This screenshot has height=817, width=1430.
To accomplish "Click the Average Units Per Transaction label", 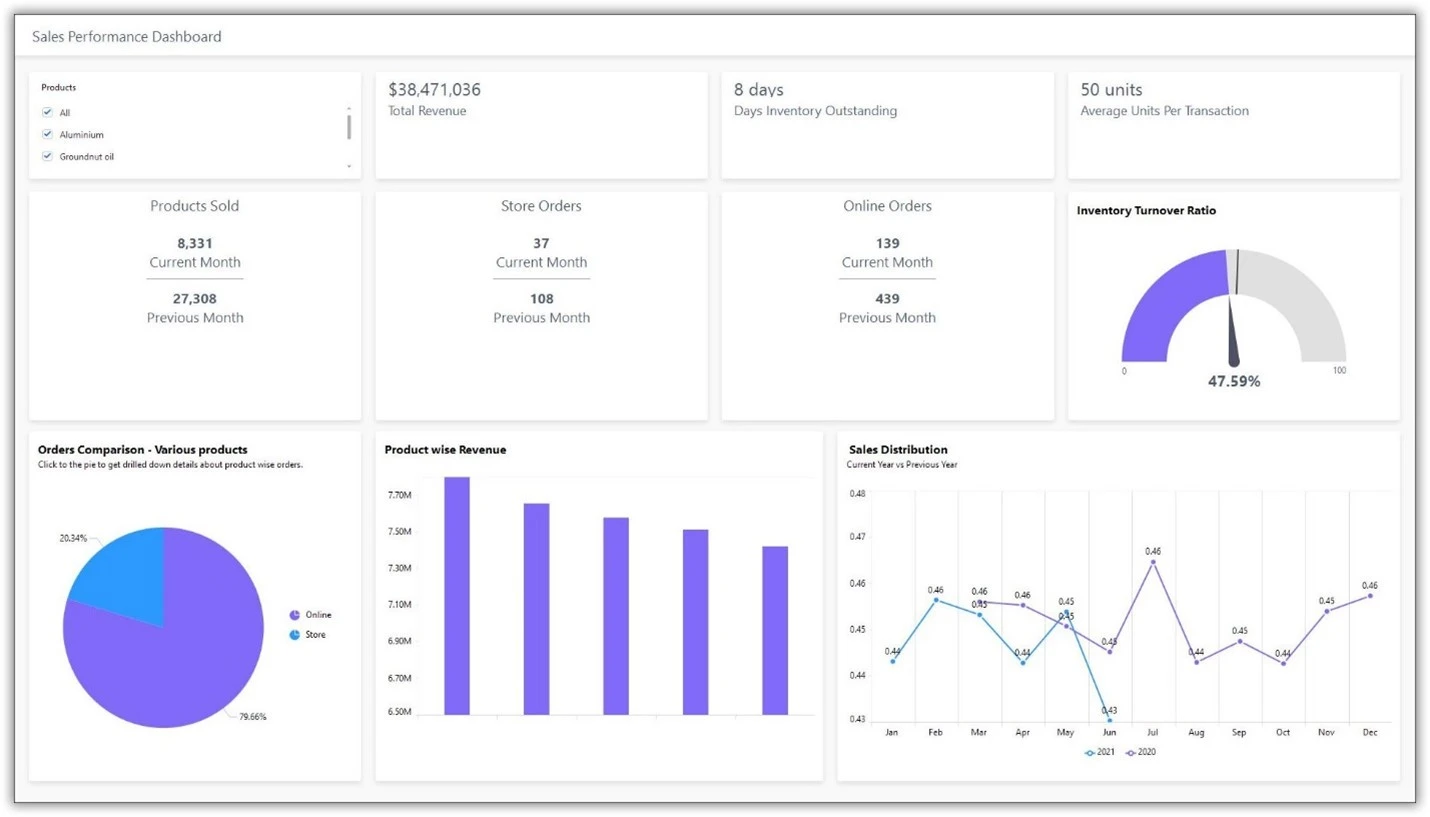I will [x=1164, y=111].
